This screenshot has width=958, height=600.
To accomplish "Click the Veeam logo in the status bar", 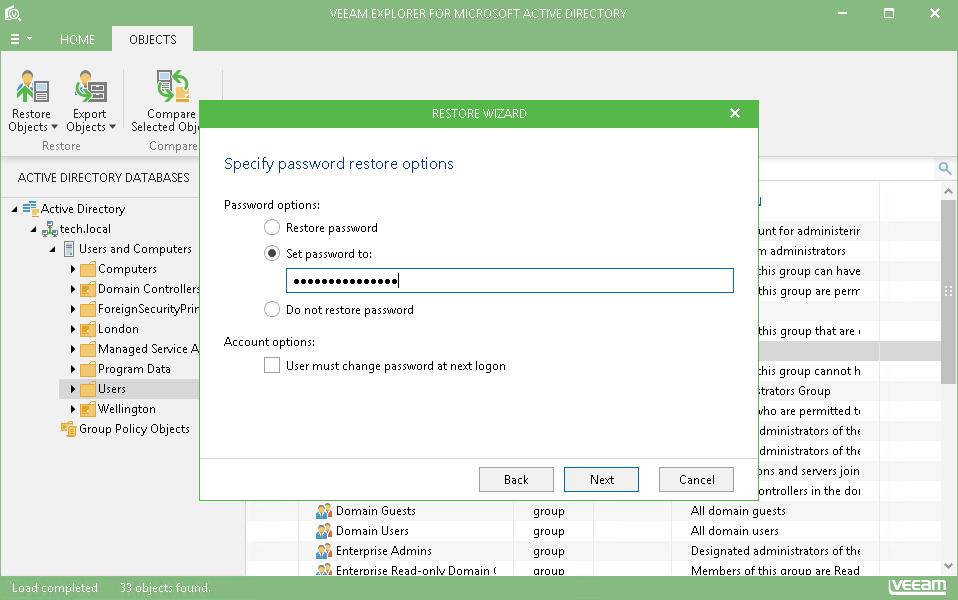I will (917, 585).
